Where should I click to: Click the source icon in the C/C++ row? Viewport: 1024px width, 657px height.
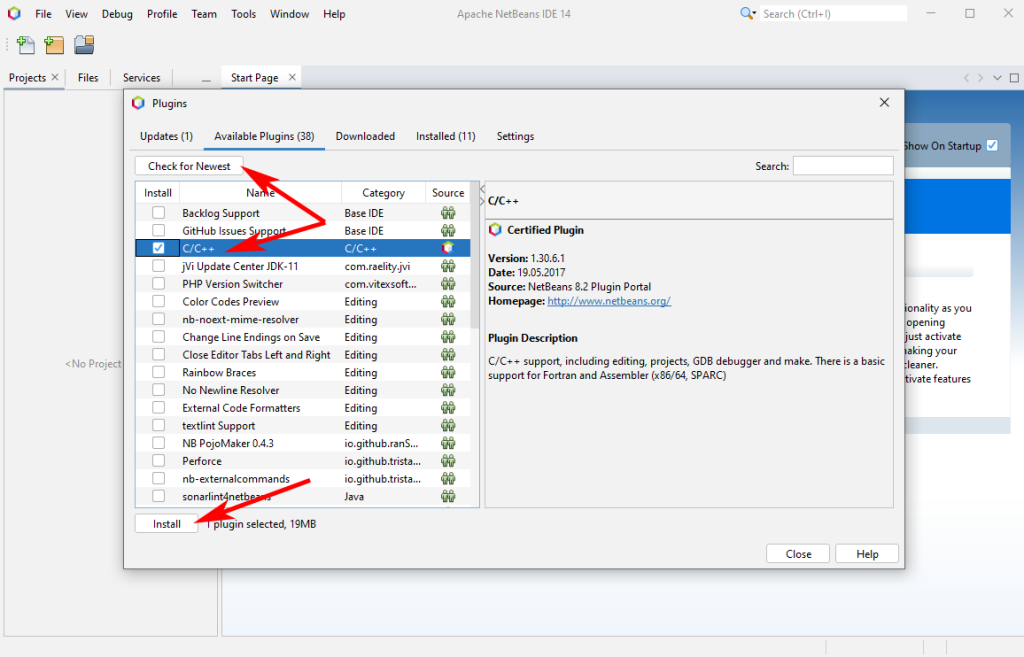pos(447,248)
